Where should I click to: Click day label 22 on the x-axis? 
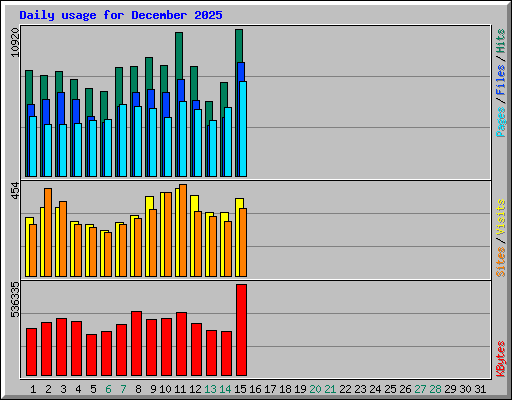(x=345, y=389)
